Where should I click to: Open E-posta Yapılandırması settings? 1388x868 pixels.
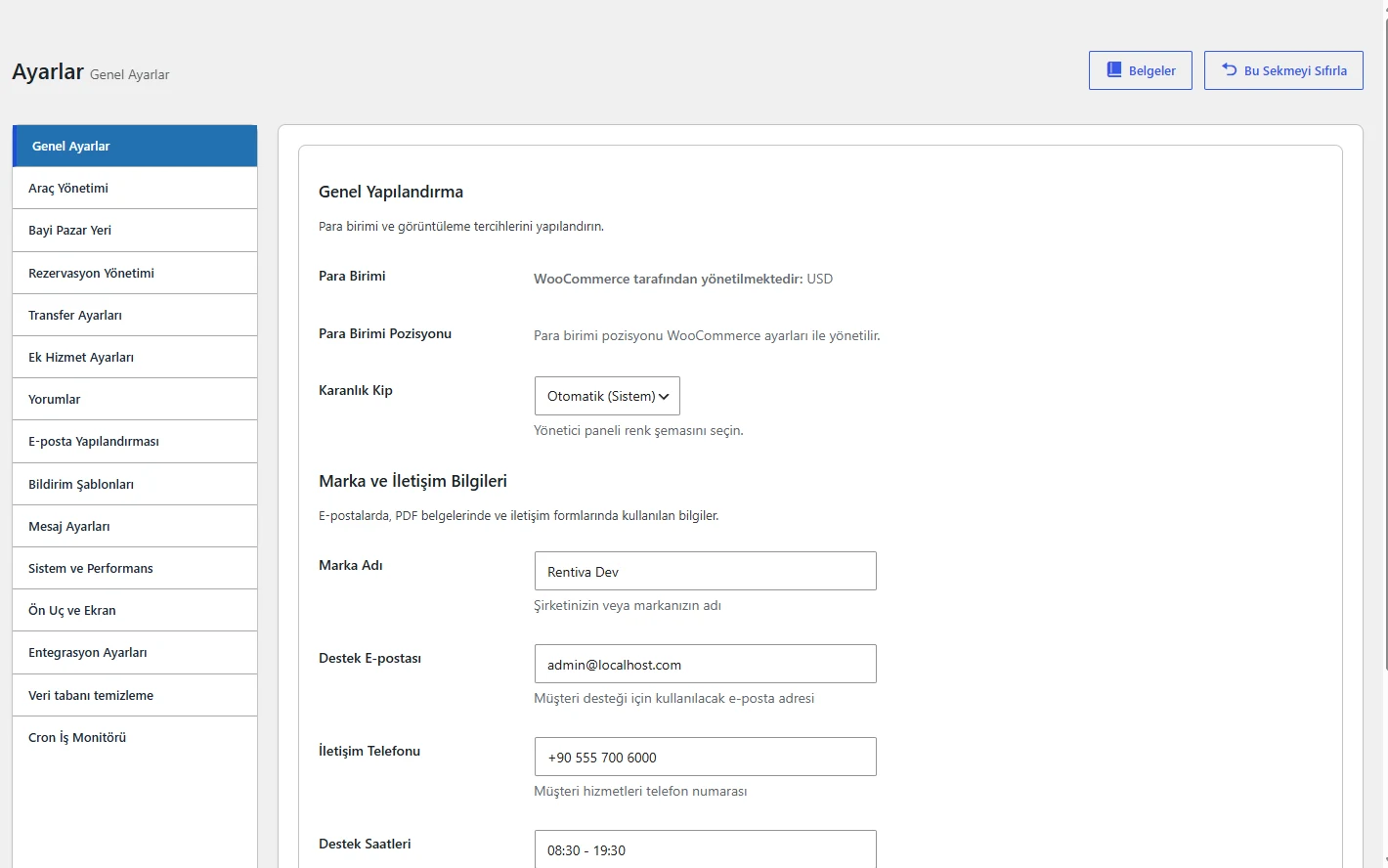pos(135,441)
